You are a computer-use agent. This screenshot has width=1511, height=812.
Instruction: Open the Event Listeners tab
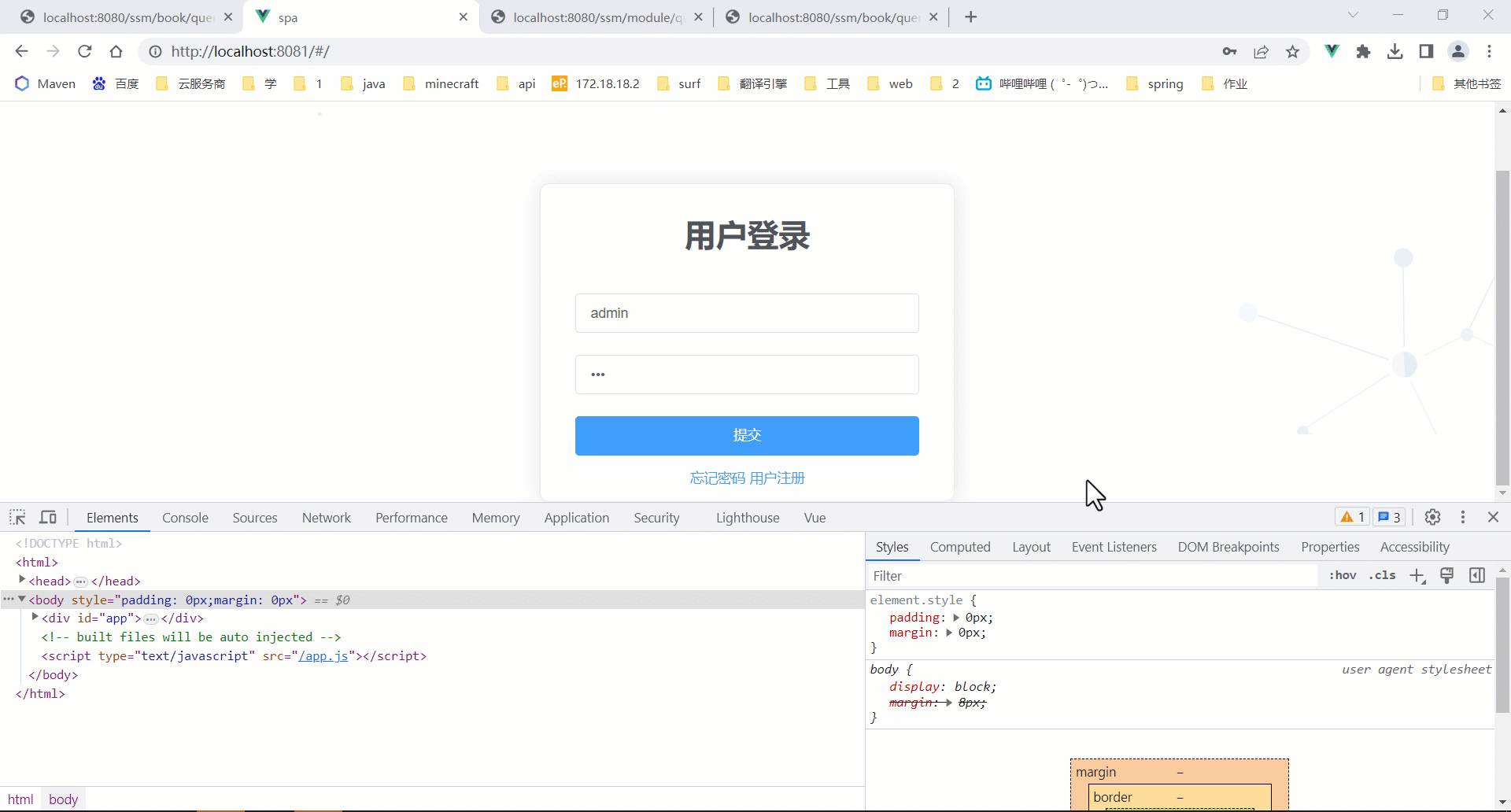coord(1114,547)
